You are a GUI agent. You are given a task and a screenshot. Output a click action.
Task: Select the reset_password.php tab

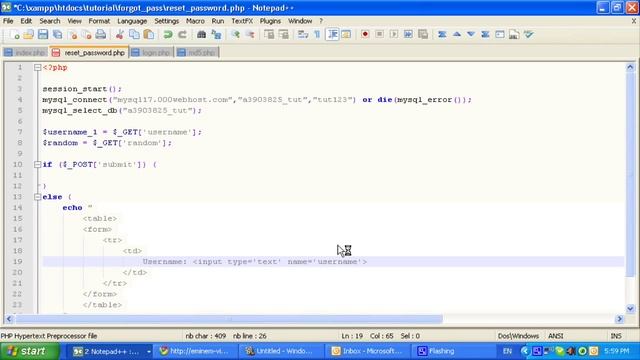point(89,52)
